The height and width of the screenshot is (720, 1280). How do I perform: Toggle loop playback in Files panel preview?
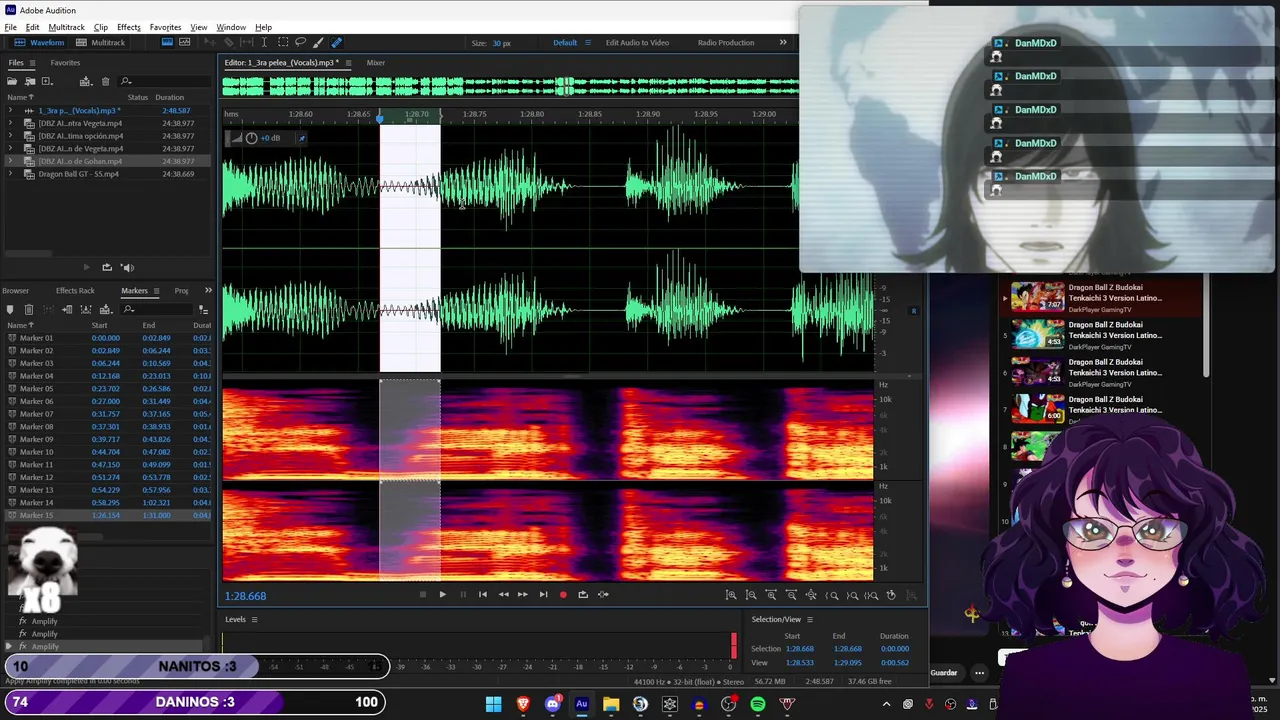coord(107,267)
